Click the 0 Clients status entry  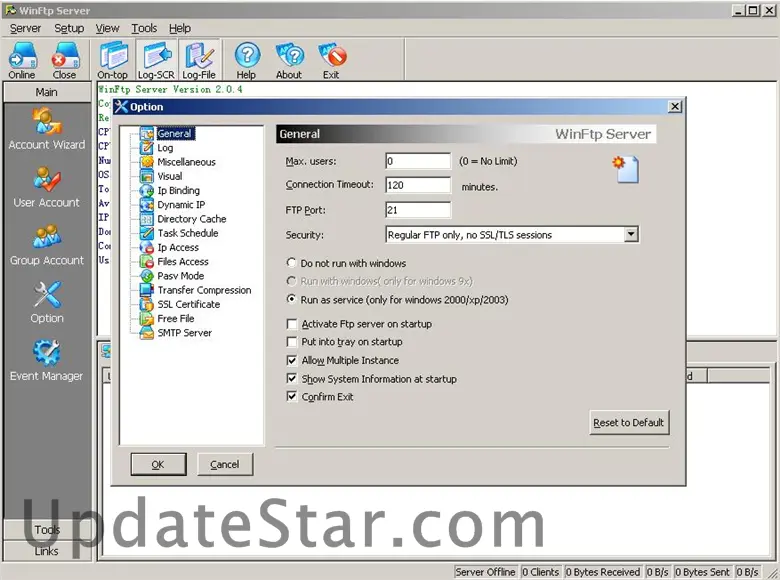click(541, 572)
